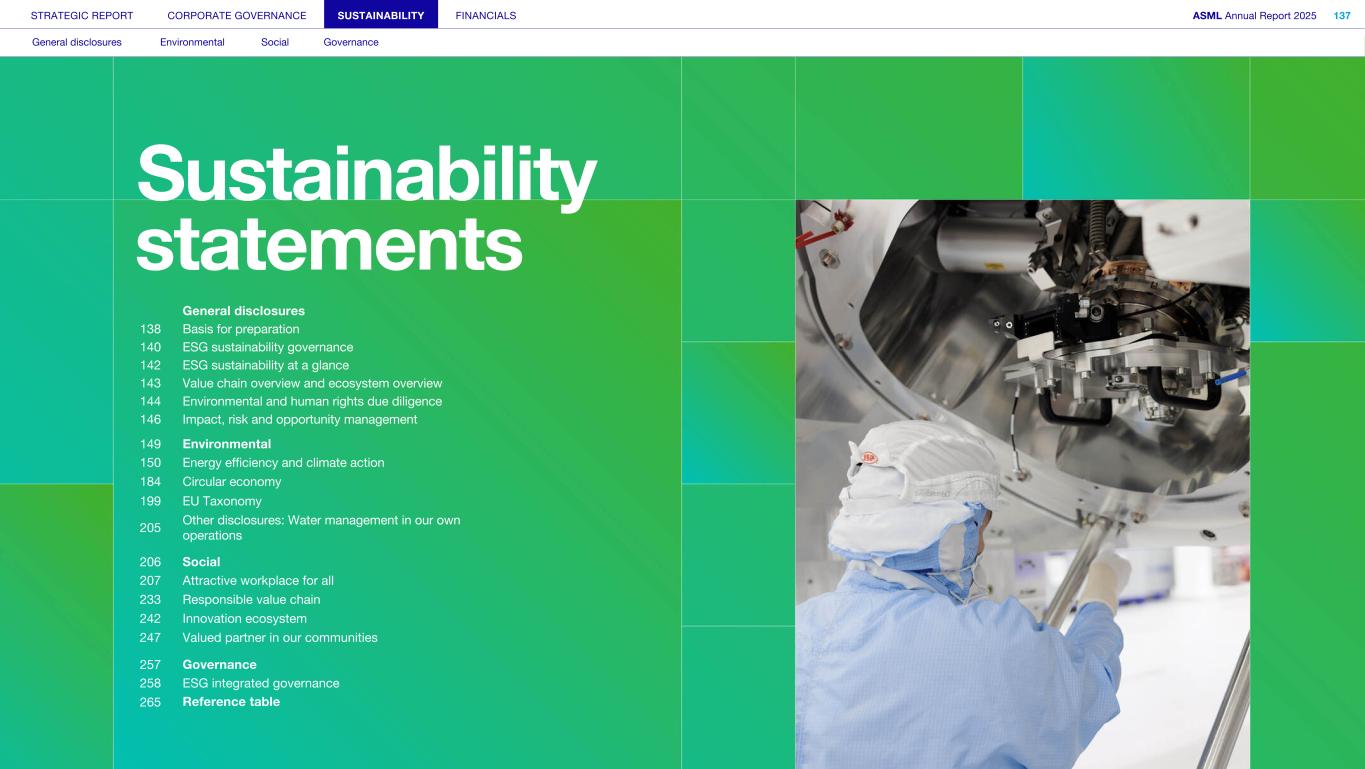Select the Social sub-navigation item

point(275,42)
